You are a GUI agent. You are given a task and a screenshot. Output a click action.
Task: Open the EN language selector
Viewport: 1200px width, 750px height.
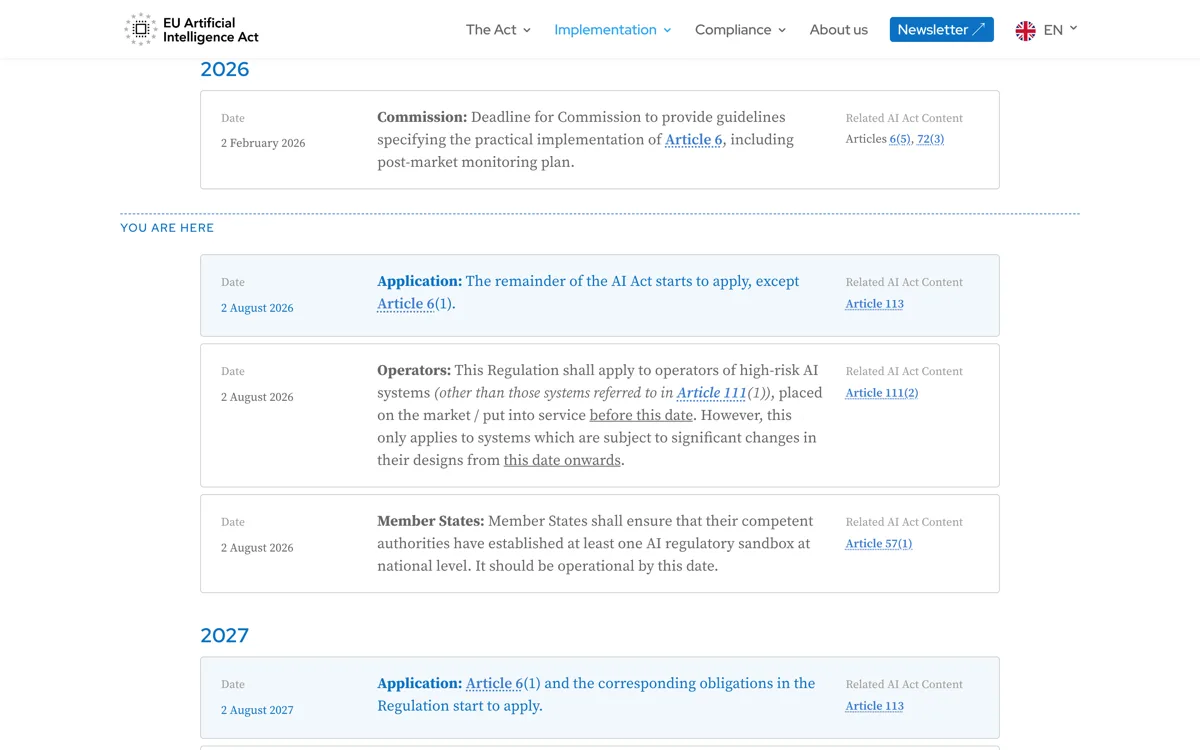click(x=1046, y=30)
